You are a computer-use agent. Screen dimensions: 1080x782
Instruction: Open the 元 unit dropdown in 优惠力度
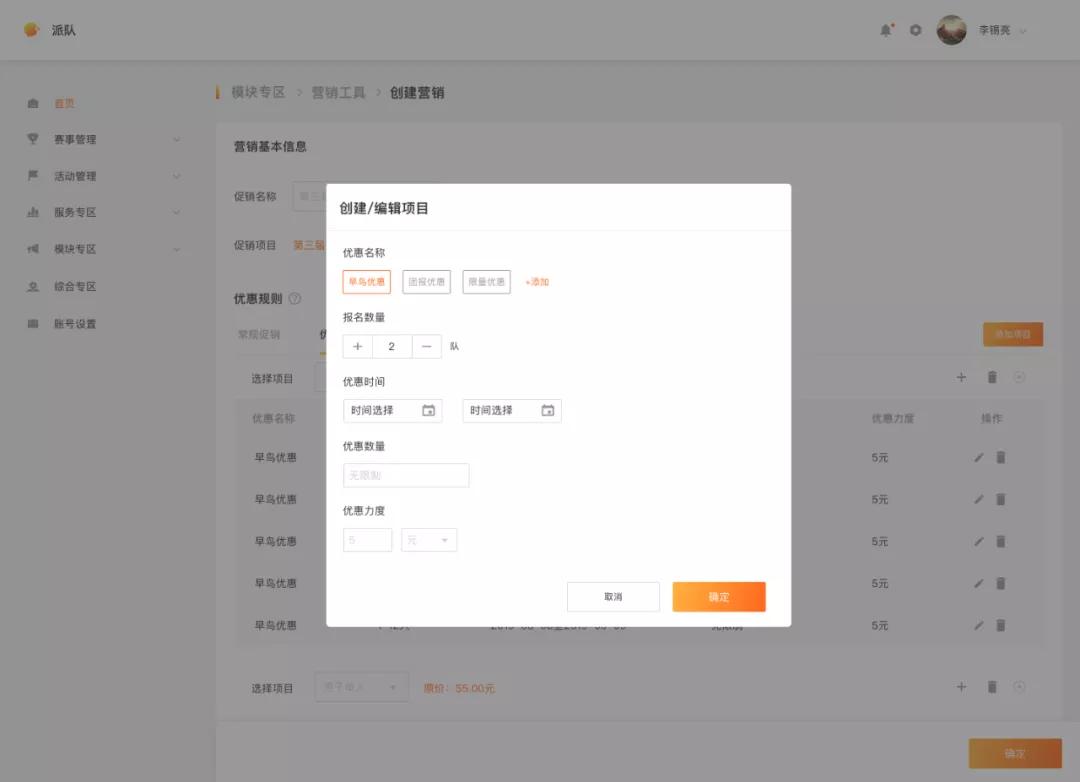428,539
